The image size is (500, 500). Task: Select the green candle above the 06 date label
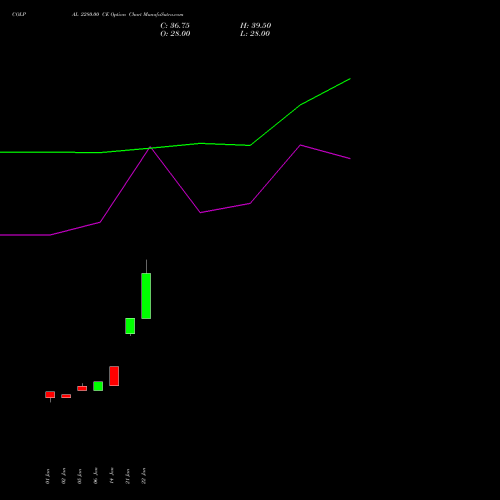coord(98,386)
